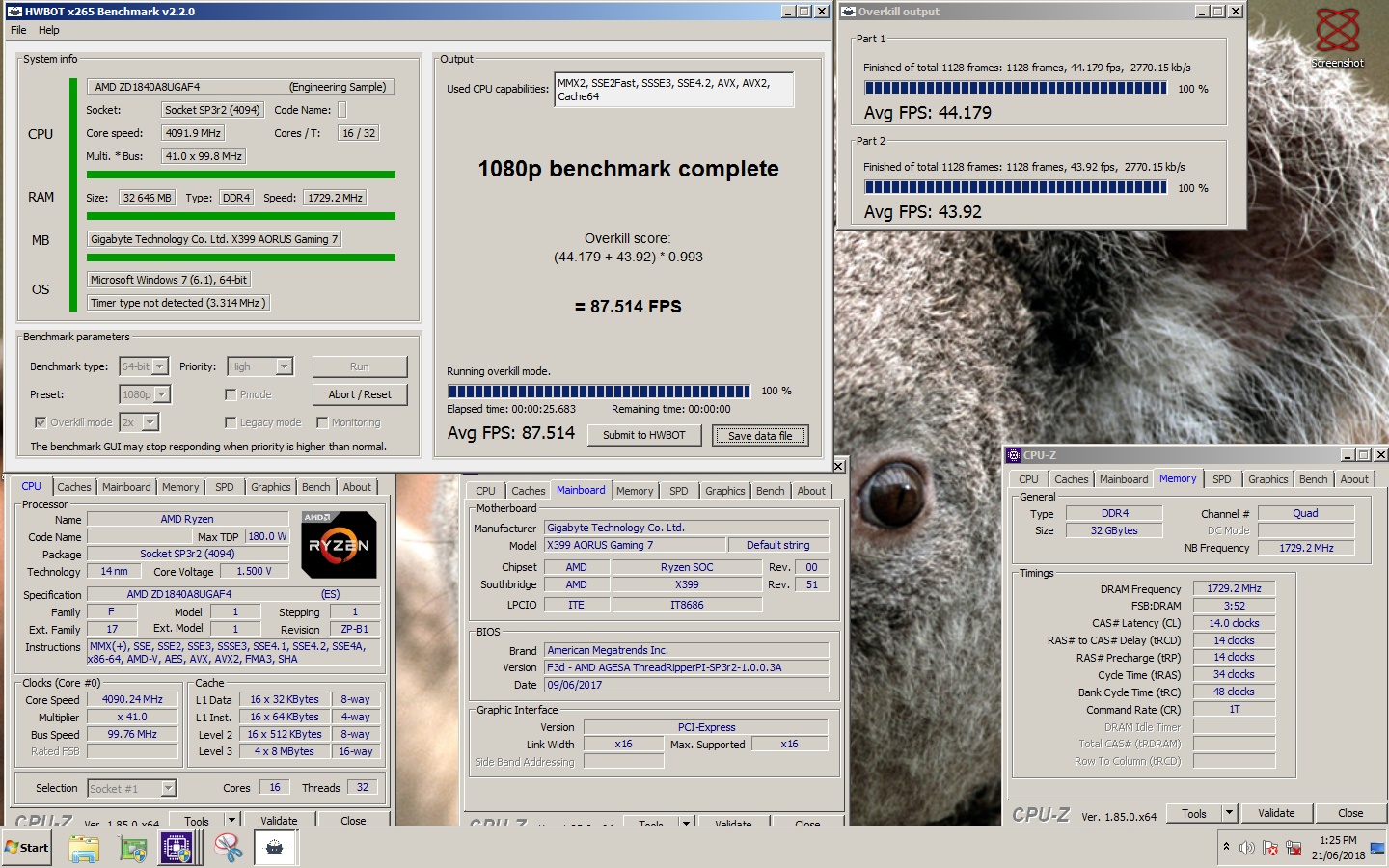Expand the Tools arrow in CPU-Z Memory window
Viewport: 1389px width, 868px height.
(1229, 813)
